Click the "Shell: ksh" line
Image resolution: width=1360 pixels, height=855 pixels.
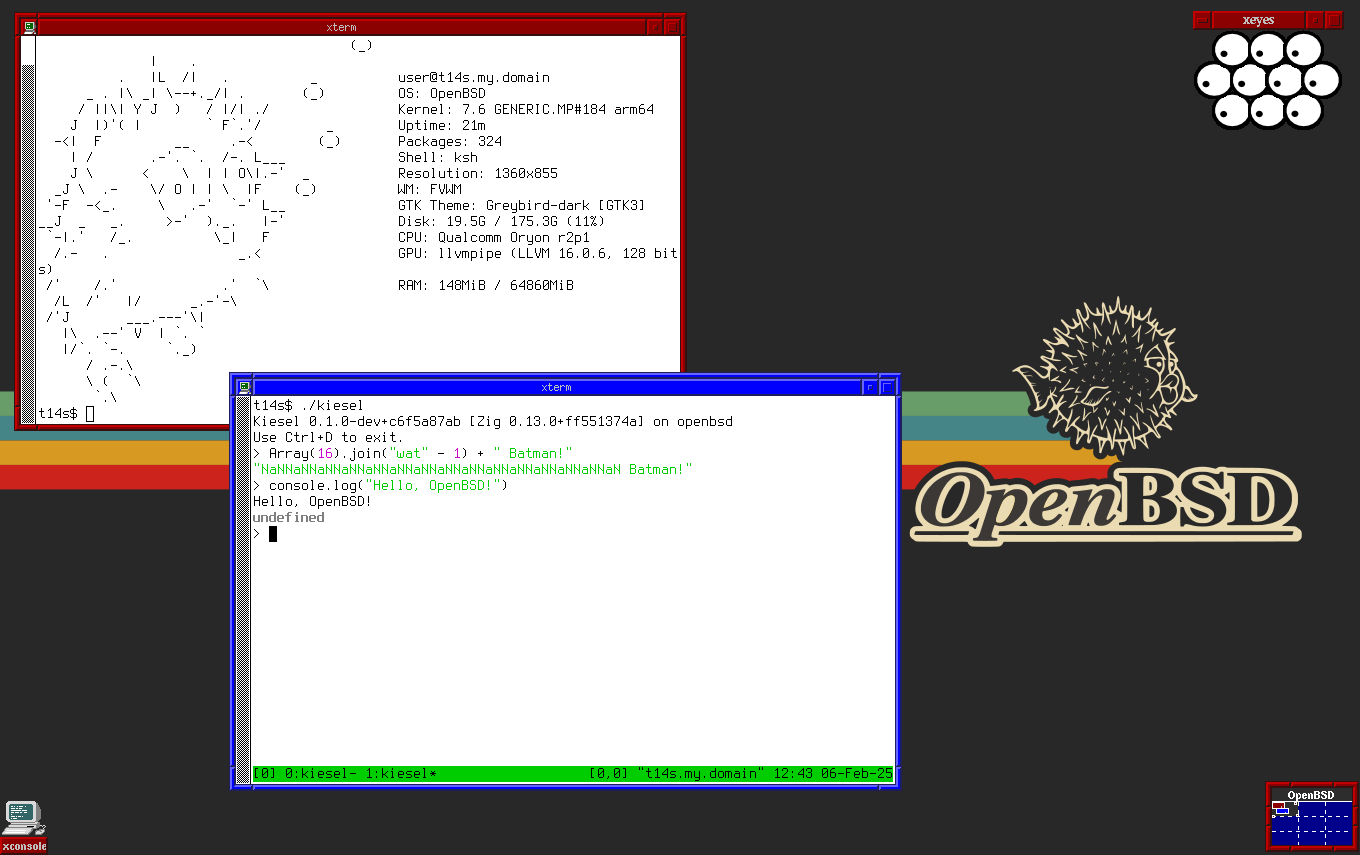coord(438,157)
